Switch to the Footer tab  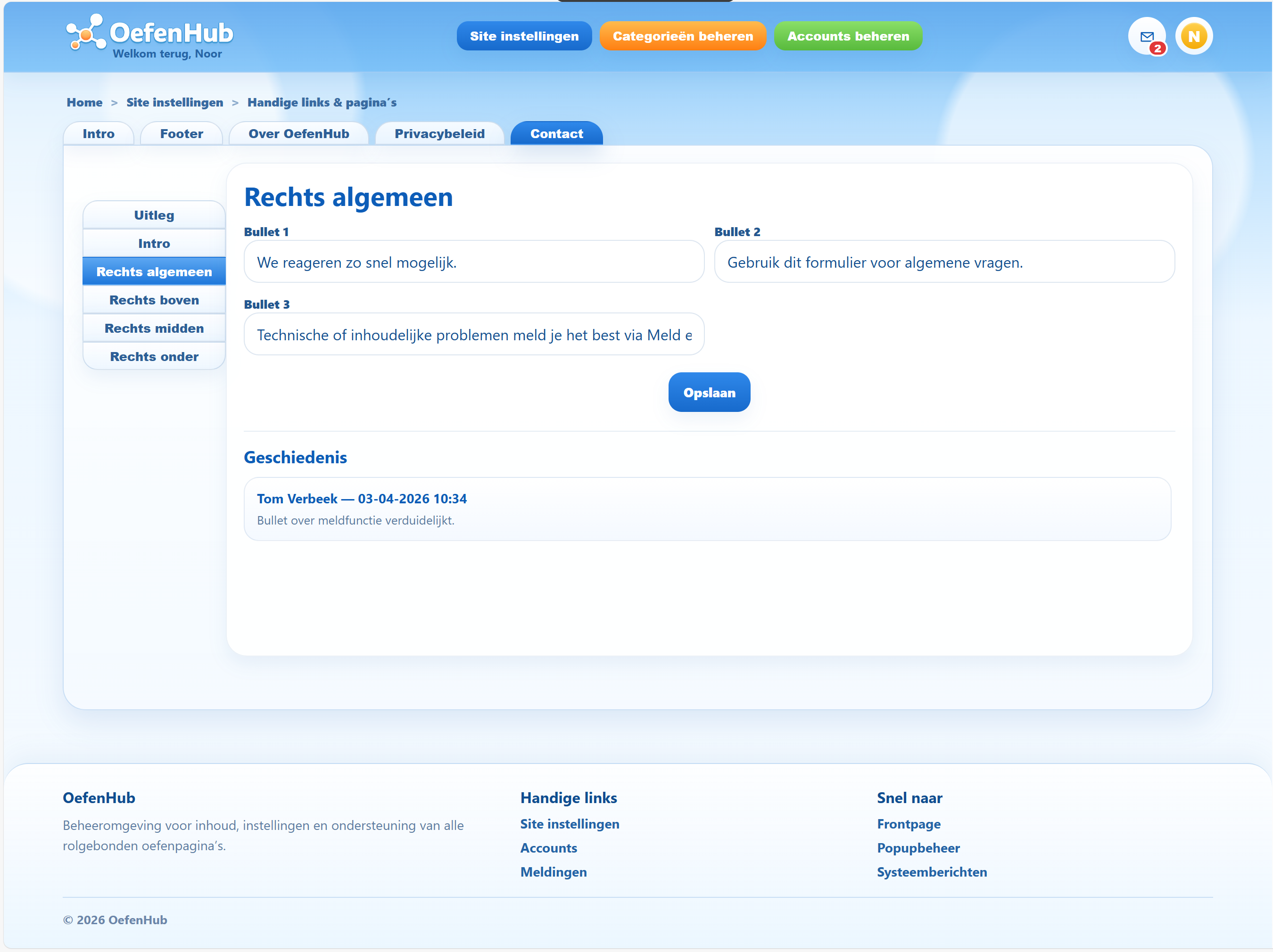click(x=181, y=133)
